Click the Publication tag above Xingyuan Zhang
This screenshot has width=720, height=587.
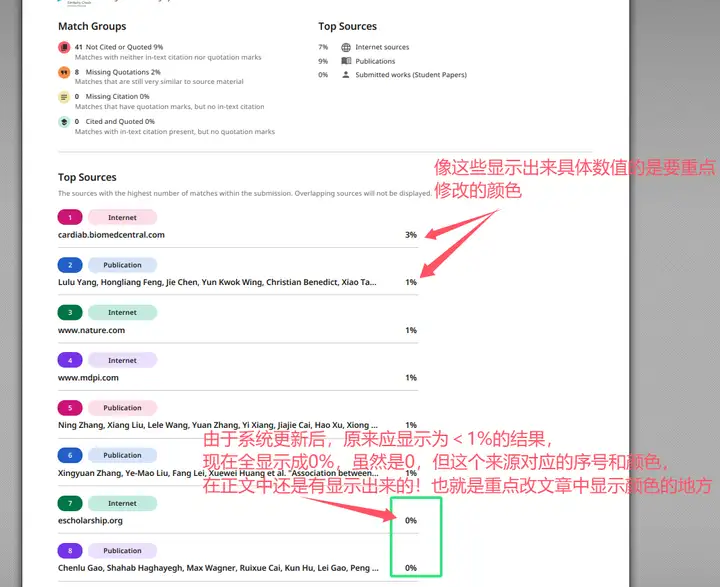pyautogui.click(x=122, y=455)
